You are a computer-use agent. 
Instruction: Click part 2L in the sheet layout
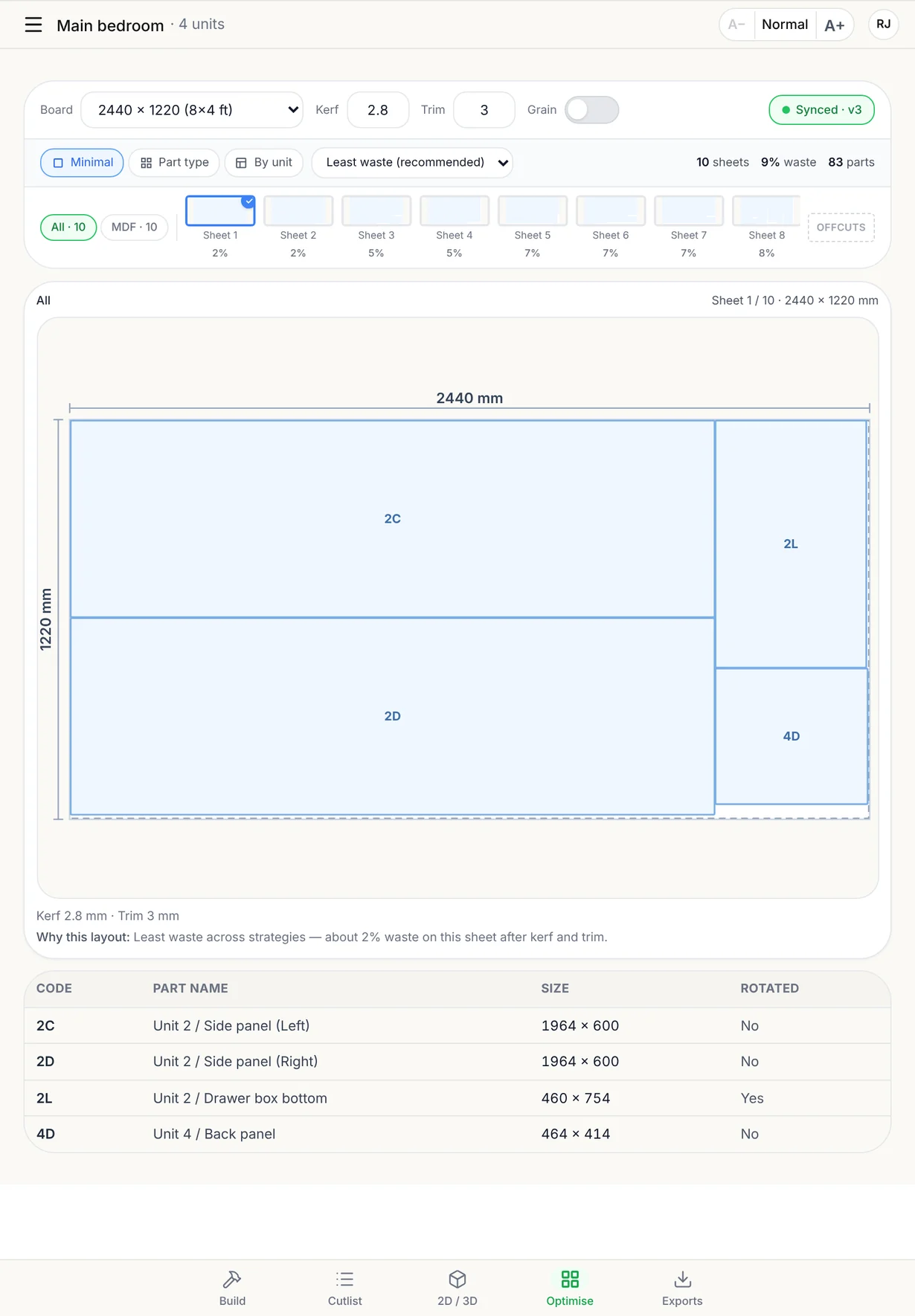click(x=791, y=544)
